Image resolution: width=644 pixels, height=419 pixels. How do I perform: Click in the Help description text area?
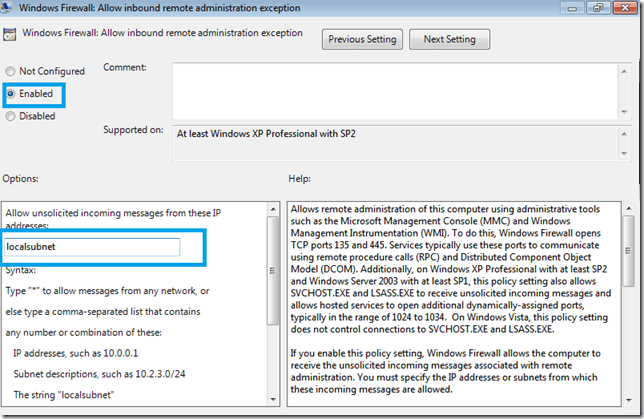tap(450, 300)
